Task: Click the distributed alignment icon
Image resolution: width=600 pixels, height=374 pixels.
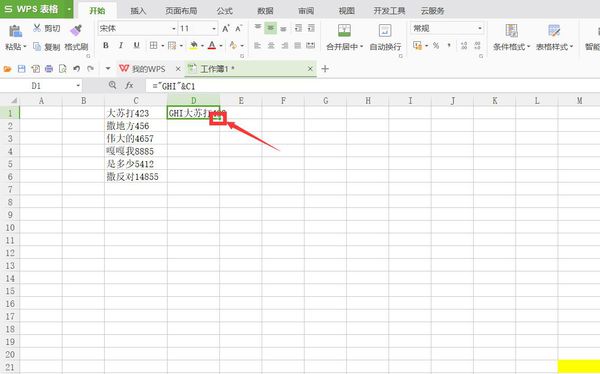Action: (x=311, y=46)
